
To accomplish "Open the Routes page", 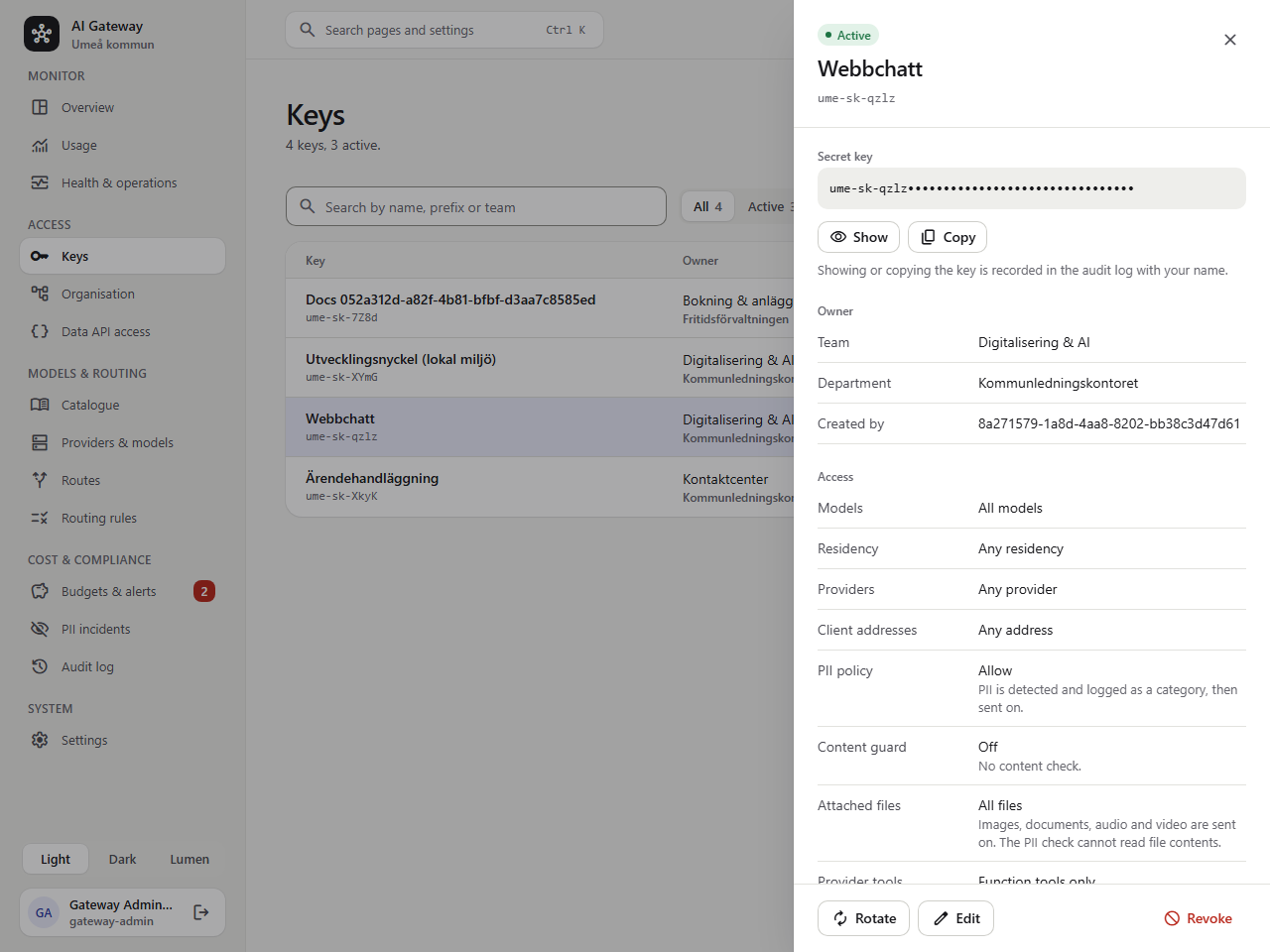I will click(x=123, y=480).
